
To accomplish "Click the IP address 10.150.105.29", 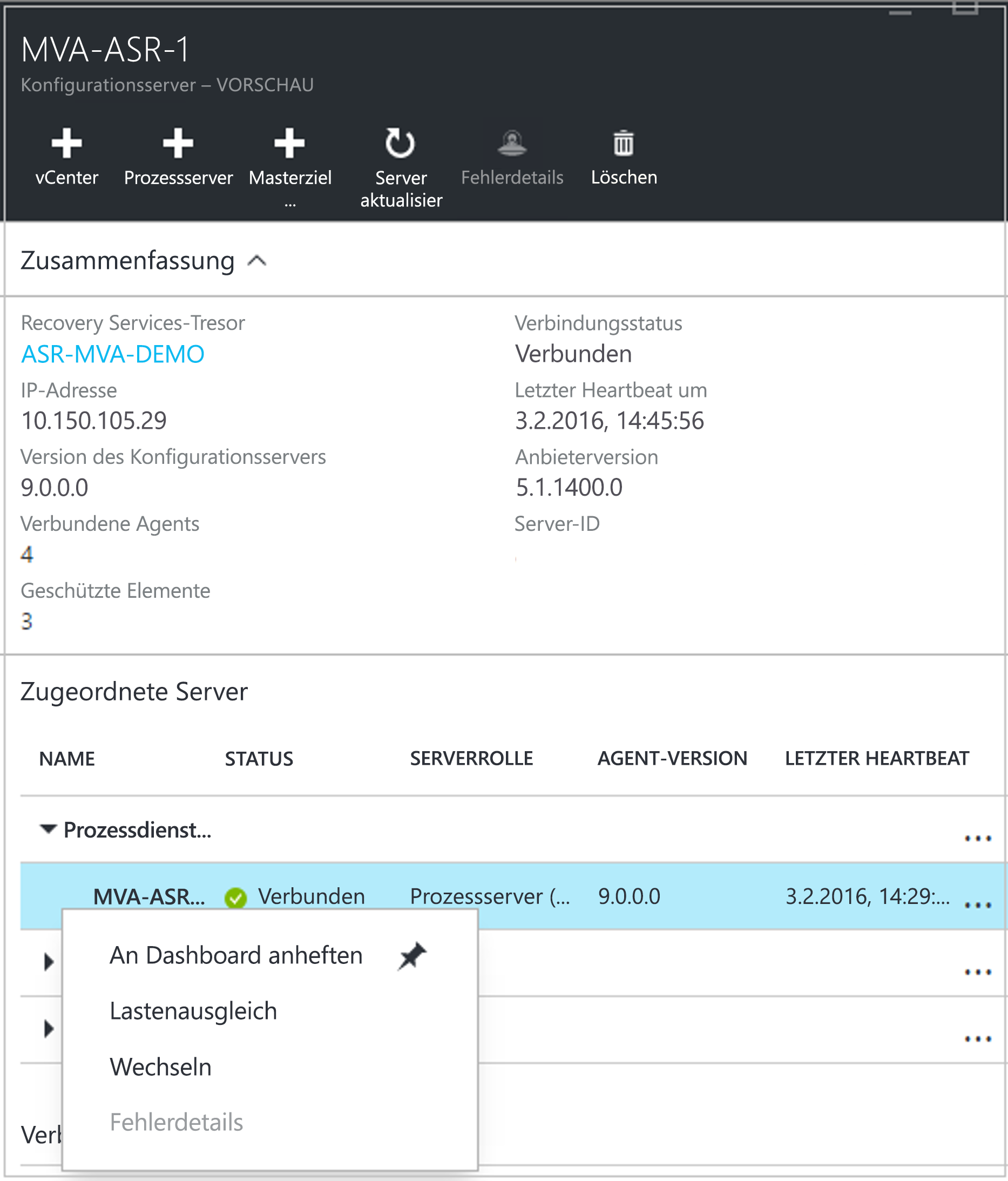I will tap(93, 421).
